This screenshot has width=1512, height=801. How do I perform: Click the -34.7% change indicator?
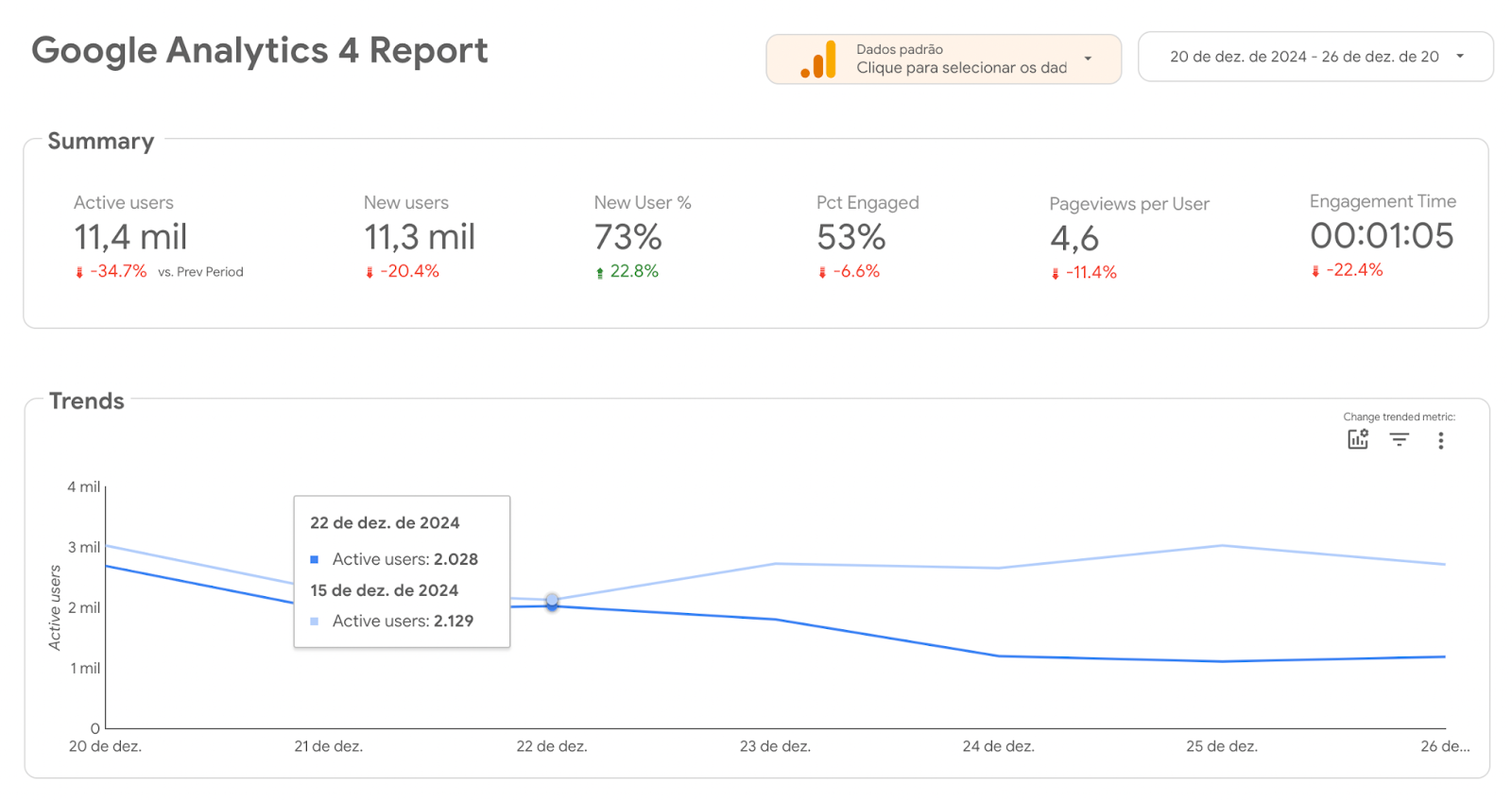[118, 271]
